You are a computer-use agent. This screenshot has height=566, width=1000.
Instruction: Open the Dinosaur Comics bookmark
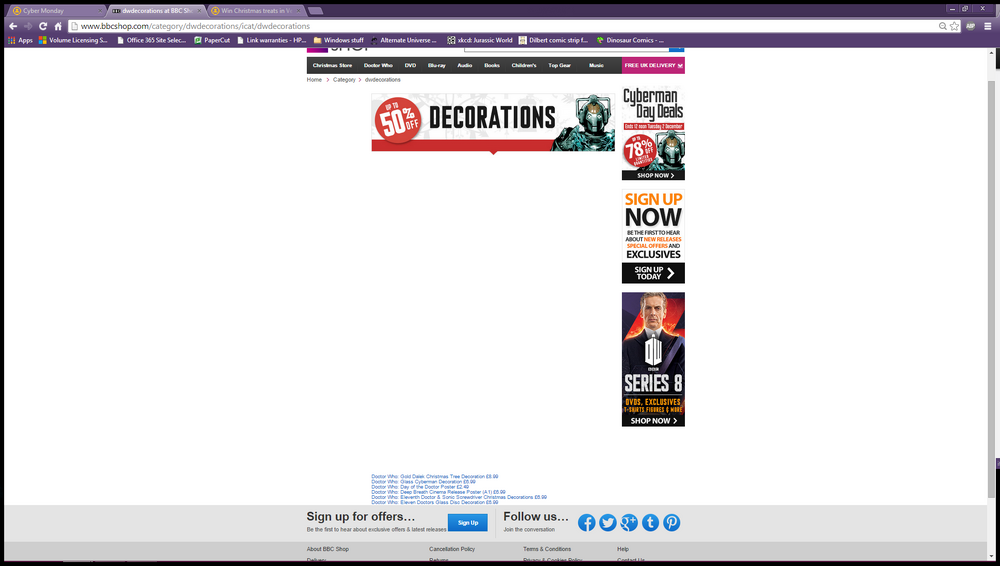630,40
